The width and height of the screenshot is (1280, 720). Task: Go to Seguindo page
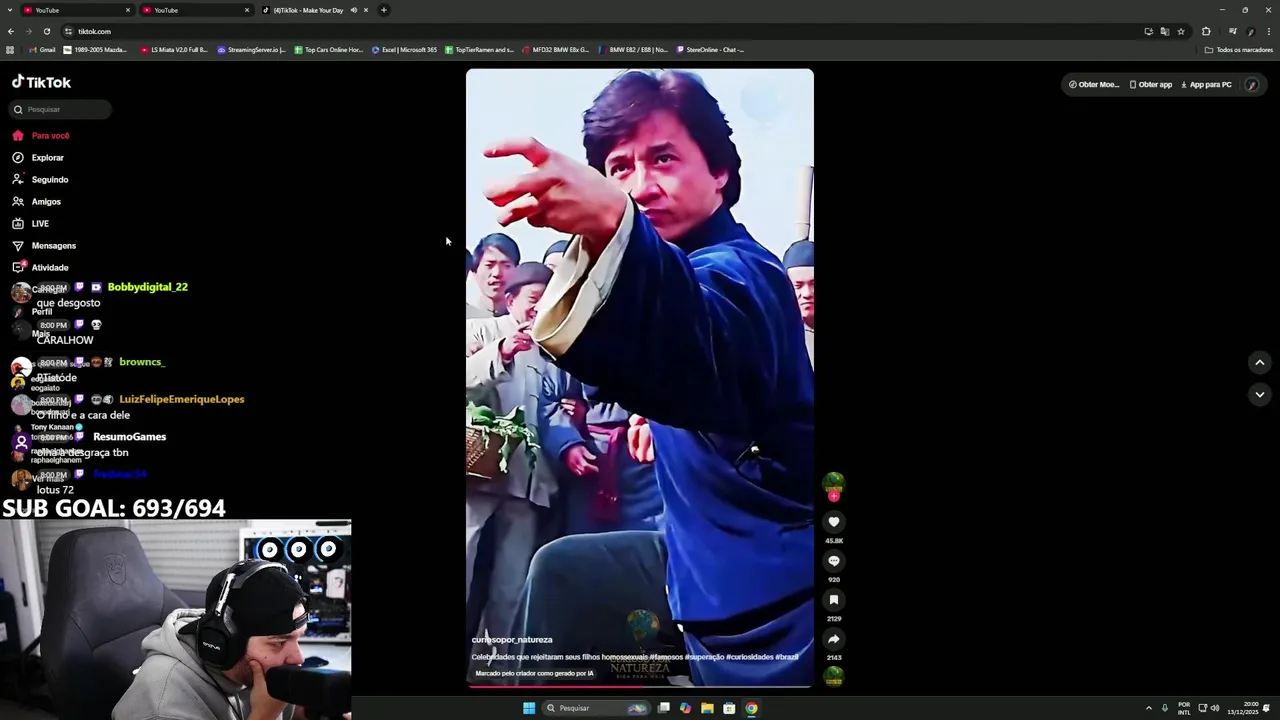(40, 180)
